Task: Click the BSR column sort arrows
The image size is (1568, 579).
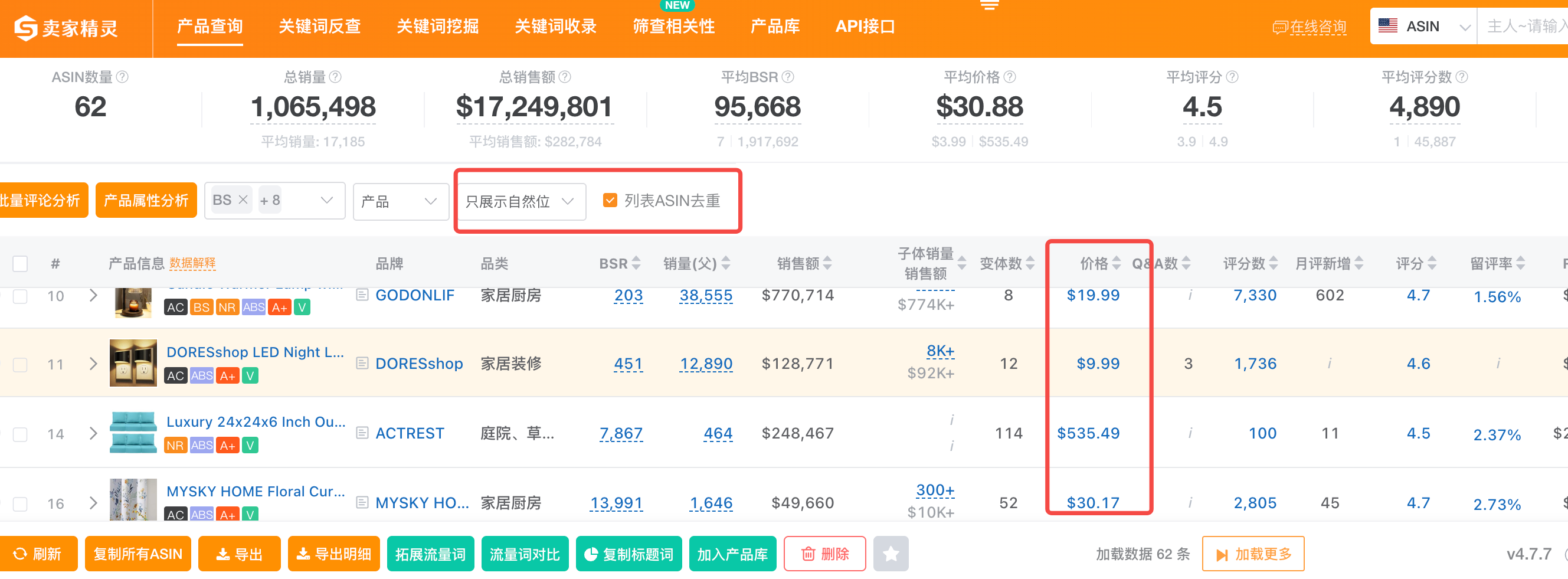Action: [636, 263]
